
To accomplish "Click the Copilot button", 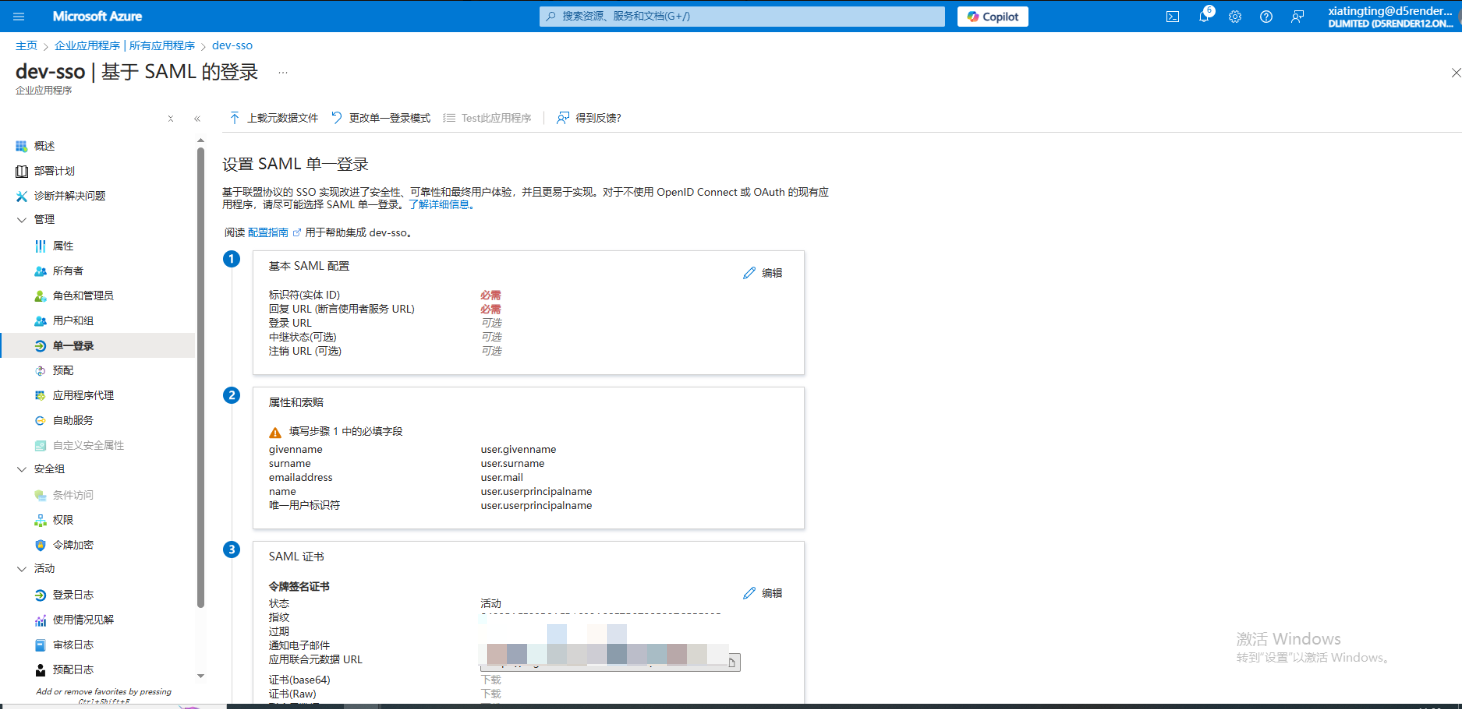I will point(992,16).
